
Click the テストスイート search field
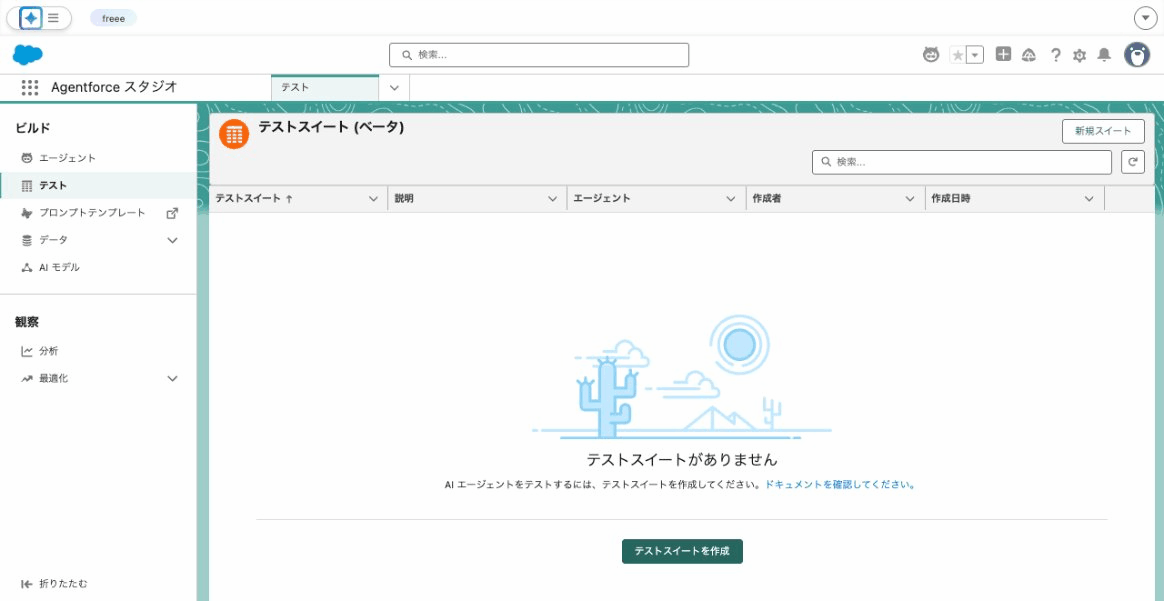pyautogui.click(x=960, y=161)
